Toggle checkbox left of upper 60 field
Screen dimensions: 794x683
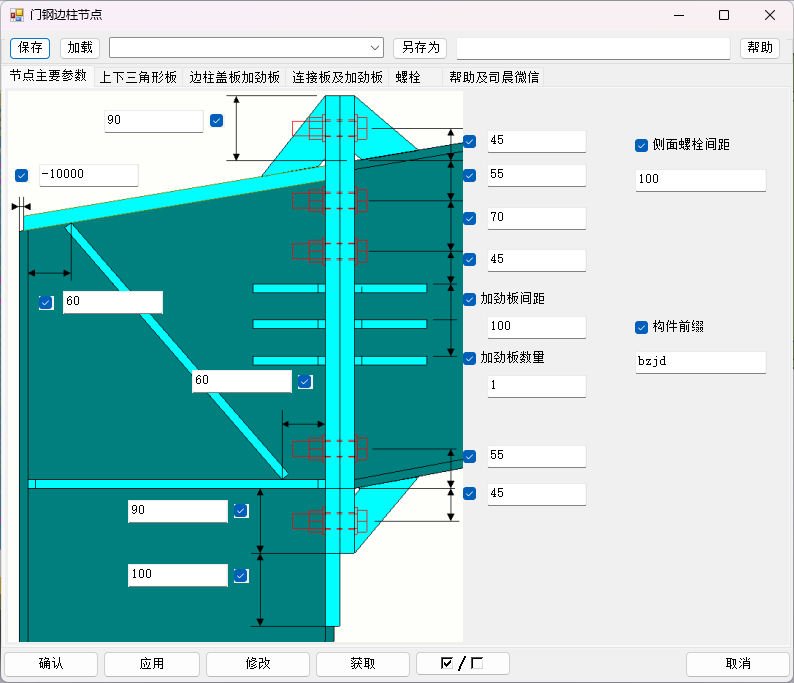click(46, 303)
